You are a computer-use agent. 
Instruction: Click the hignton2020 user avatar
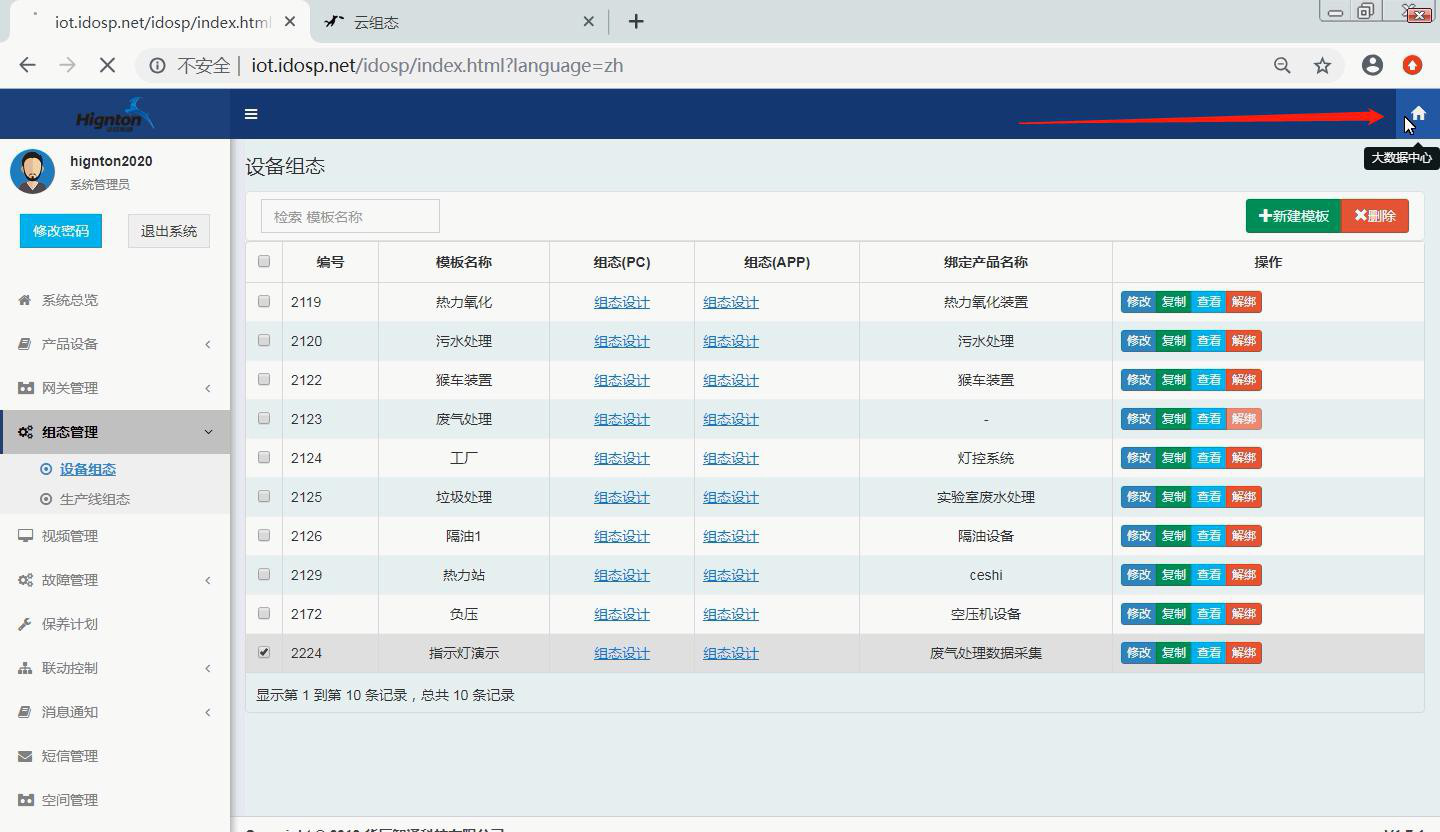pos(32,172)
